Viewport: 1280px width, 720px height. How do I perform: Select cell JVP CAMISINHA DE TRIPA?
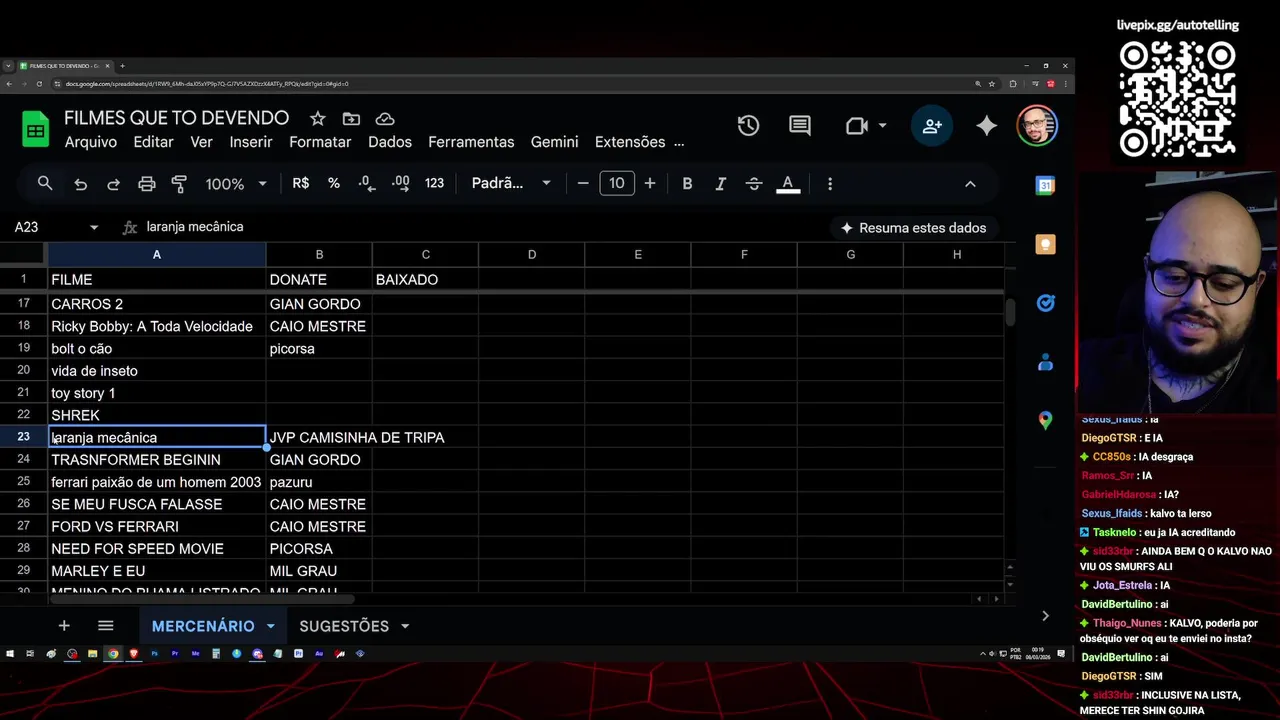[x=319, y=437]
